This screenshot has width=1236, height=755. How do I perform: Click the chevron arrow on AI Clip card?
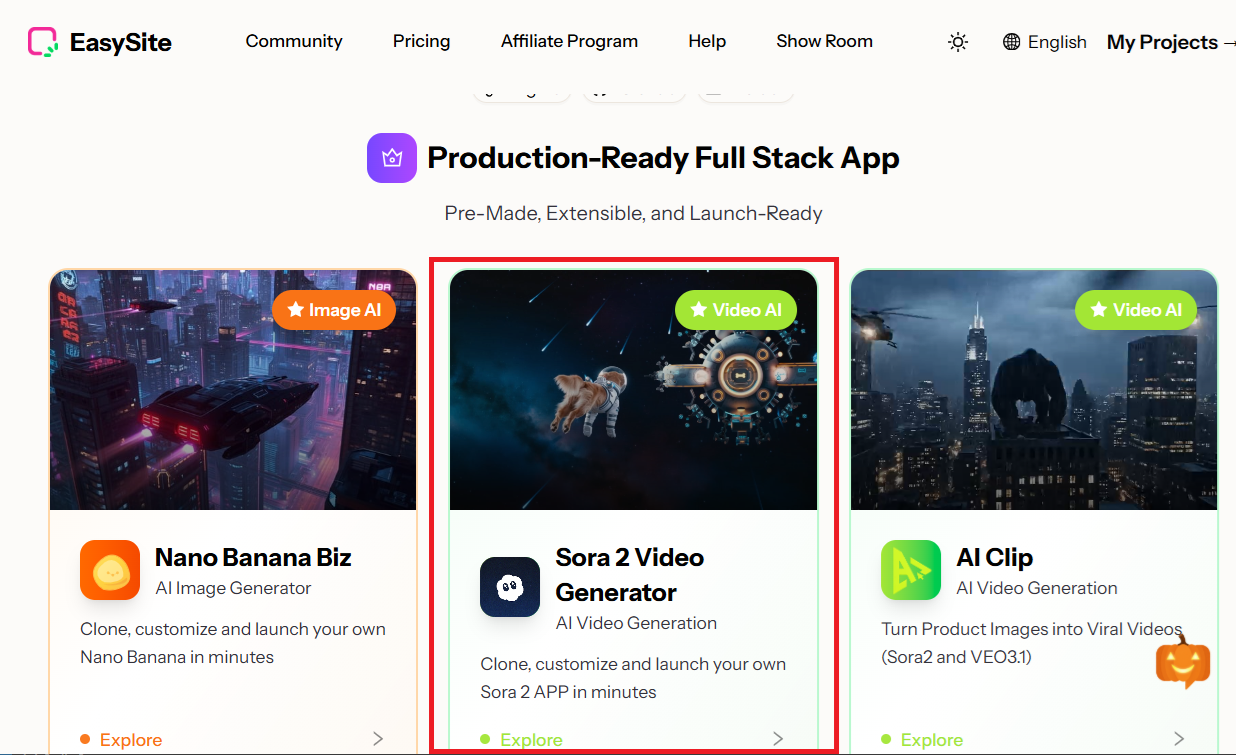pyautogui.click(x=1179, y=739)
